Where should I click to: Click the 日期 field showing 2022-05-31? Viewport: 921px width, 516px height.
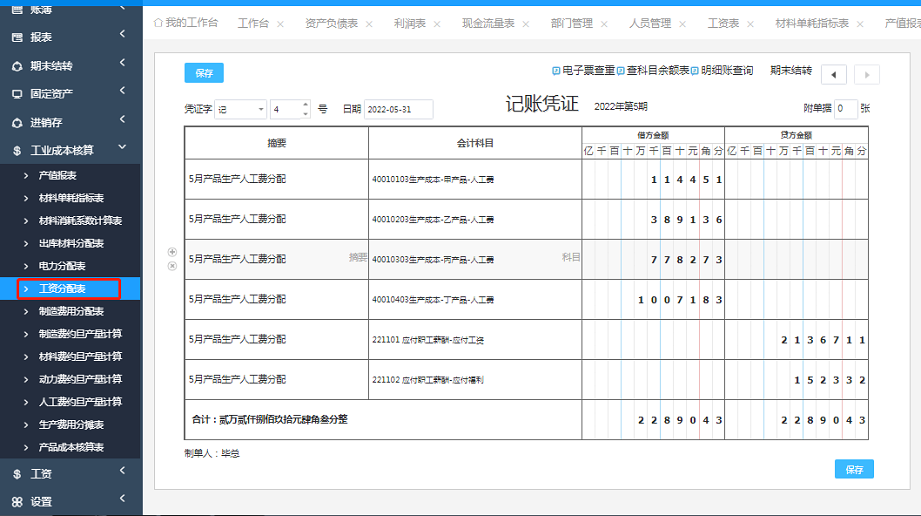point(399,109)
